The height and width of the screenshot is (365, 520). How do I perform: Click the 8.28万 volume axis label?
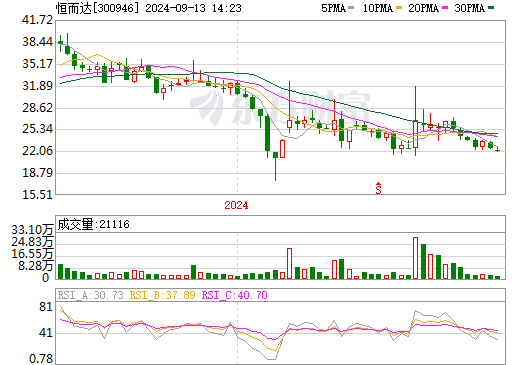[x=36, y=266]
